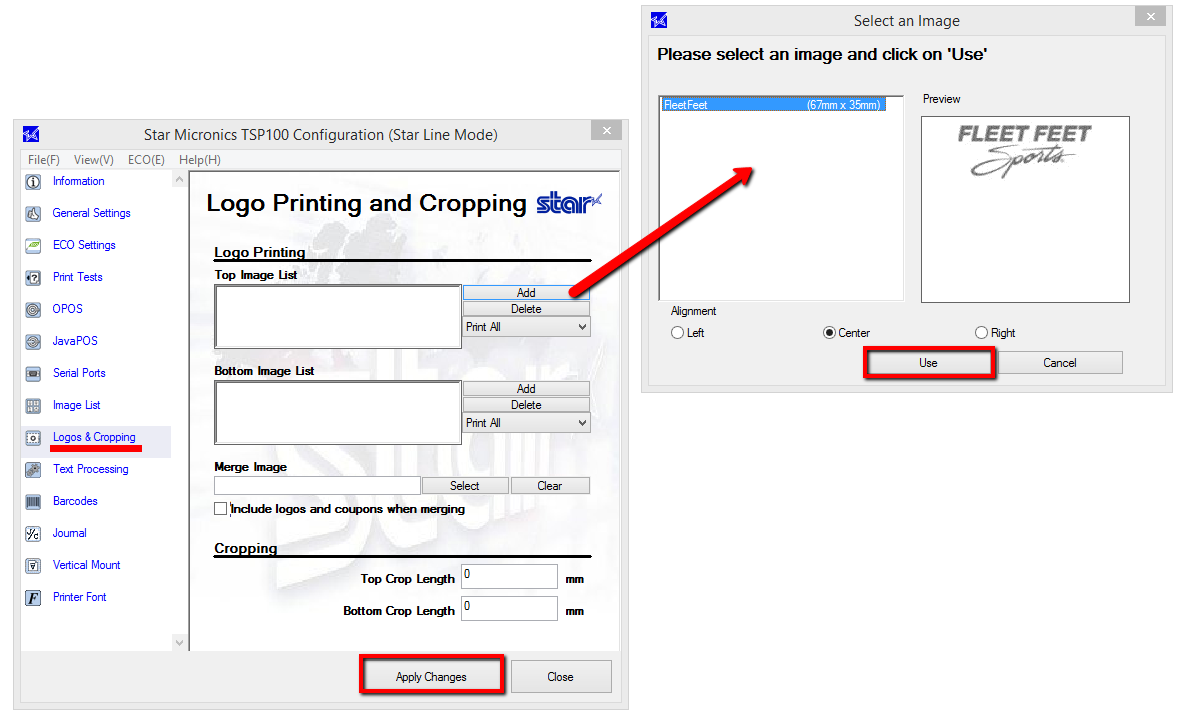Click the Serial Ports icon

[33, 373]
